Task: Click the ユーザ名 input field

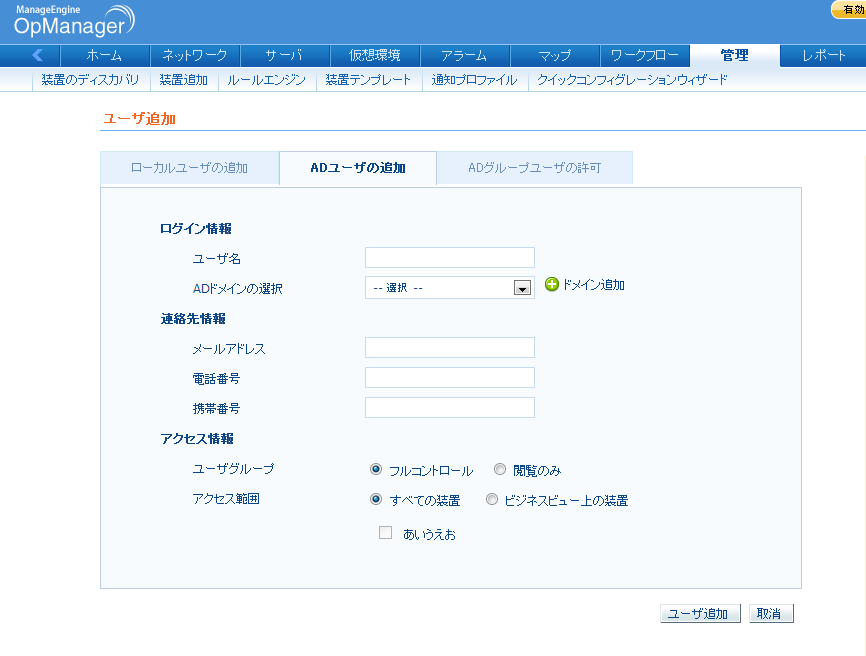Action: (449, 258)
